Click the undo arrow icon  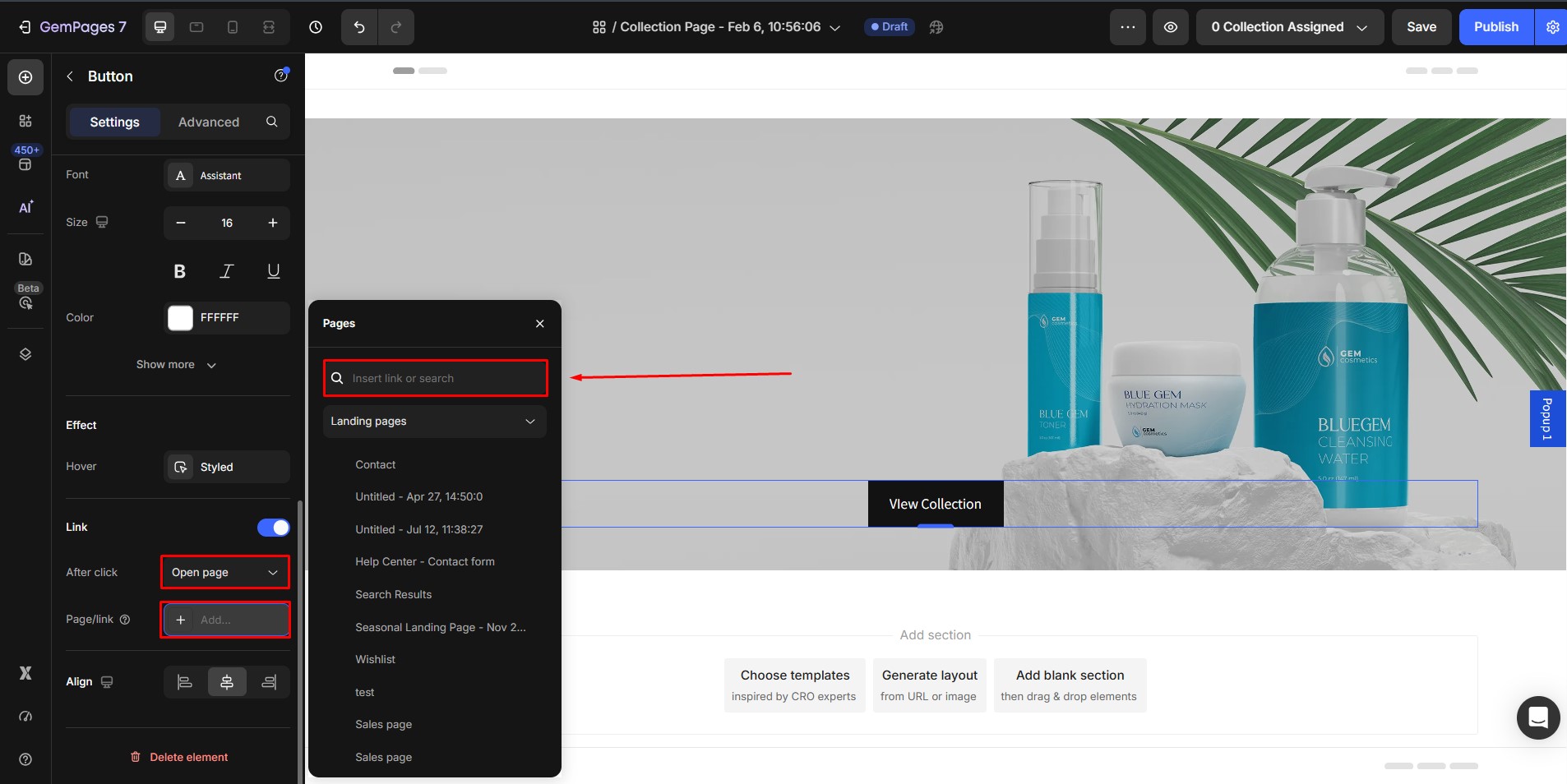click(359, 27)
